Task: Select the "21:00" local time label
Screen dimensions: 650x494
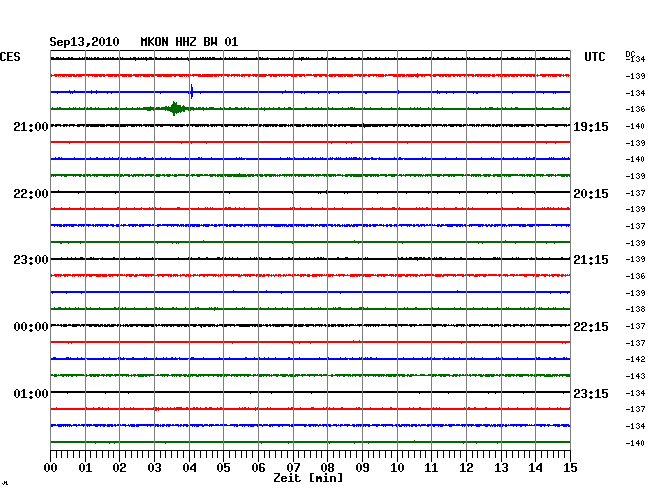Action: 31,127
